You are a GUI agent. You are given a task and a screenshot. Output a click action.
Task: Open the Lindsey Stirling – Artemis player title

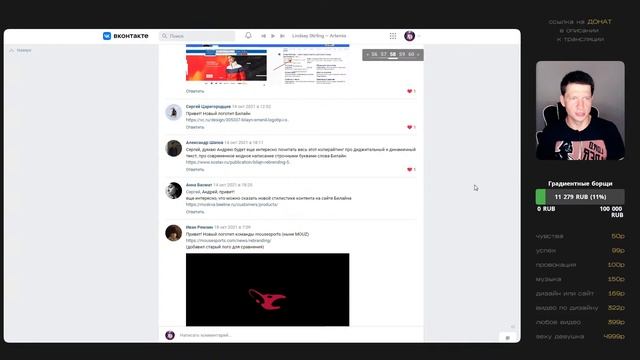point(319,36)
